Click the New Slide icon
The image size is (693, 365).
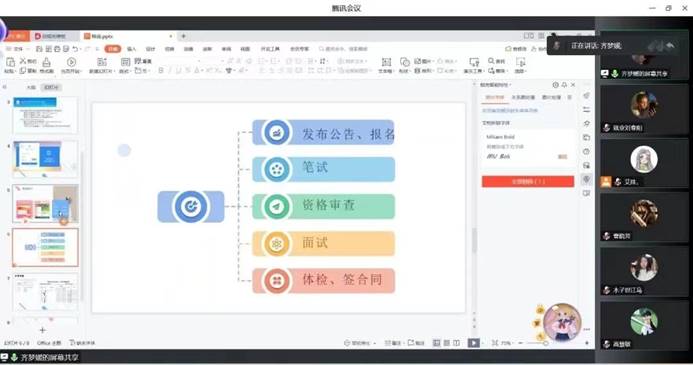(x=102, y=62)
